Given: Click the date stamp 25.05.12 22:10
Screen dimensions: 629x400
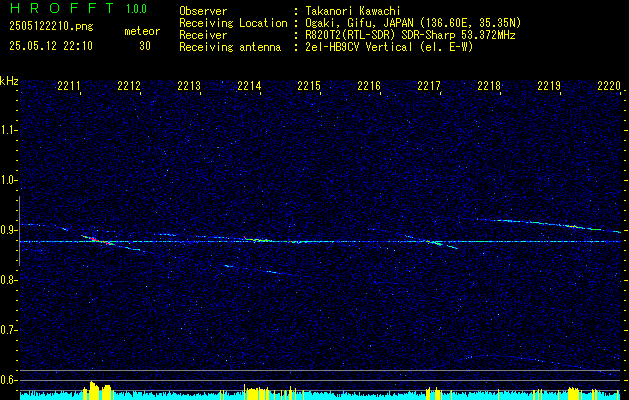Looking at the screenshot, I should pos(51,46).
